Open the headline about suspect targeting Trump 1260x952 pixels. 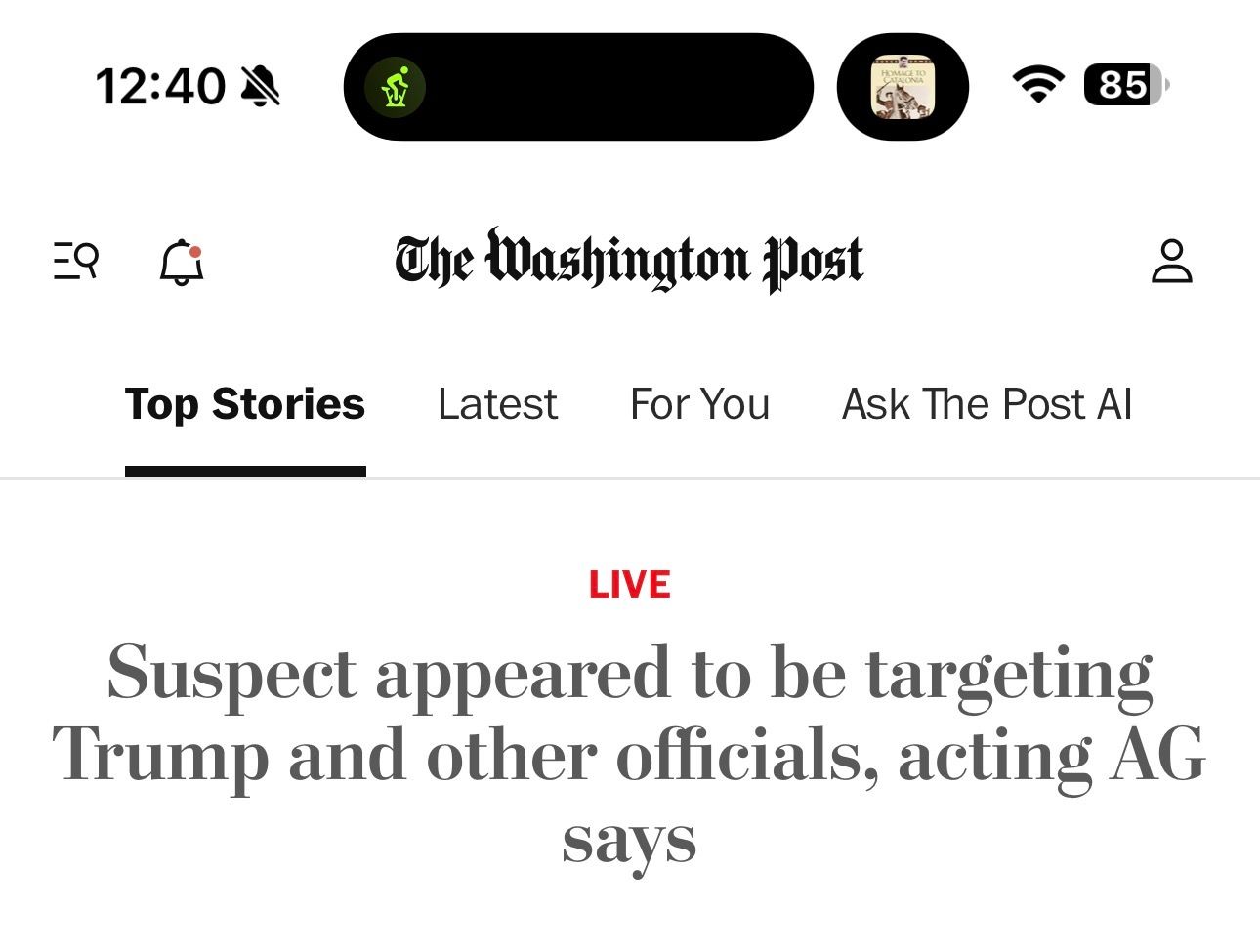pyautogui.click(x=629, y=754)
